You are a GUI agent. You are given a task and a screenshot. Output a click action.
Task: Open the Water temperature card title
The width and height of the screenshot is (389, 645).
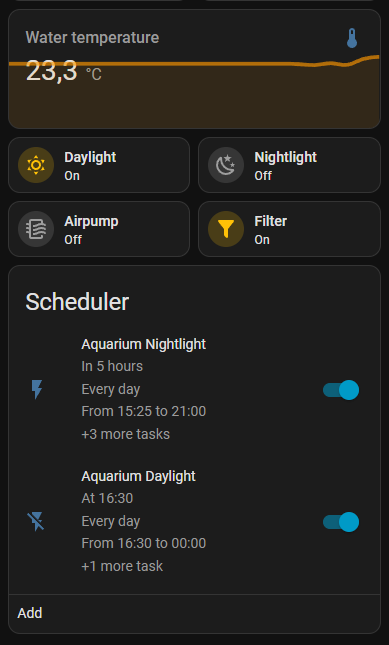(x=92, y=37)
